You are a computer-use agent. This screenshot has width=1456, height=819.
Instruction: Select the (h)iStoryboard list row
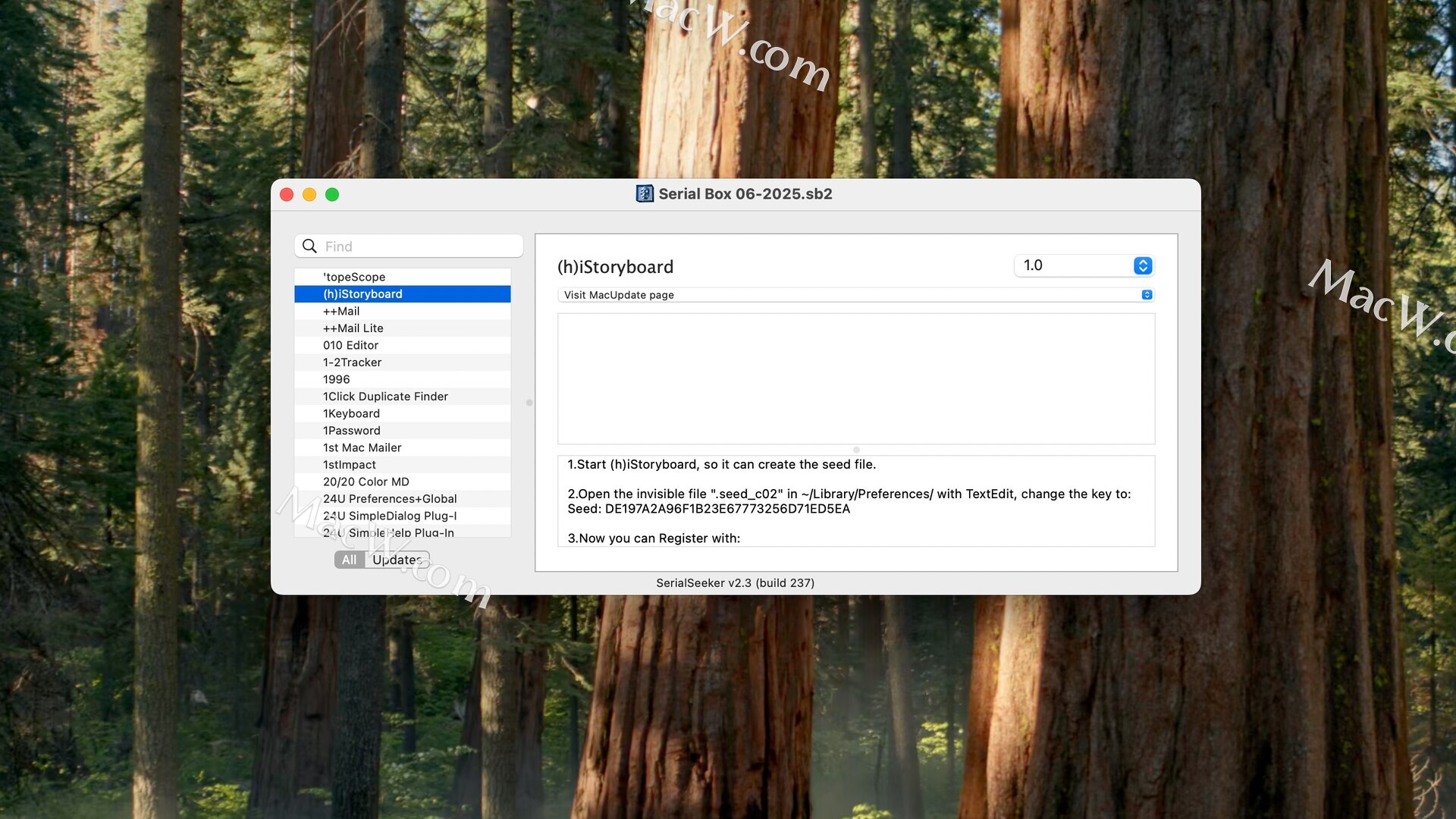pos(403,294)
